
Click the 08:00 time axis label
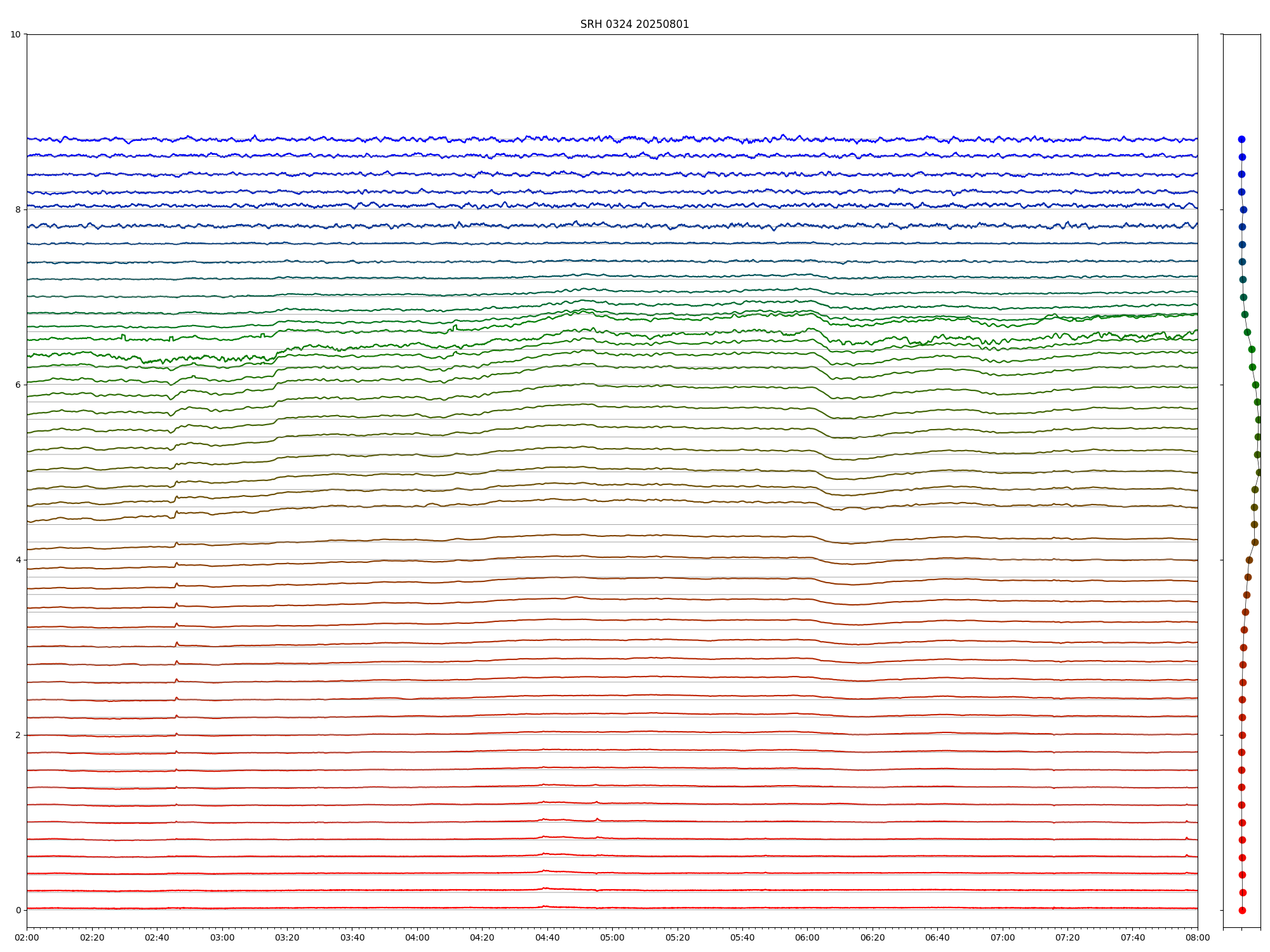pos(1198,937)
